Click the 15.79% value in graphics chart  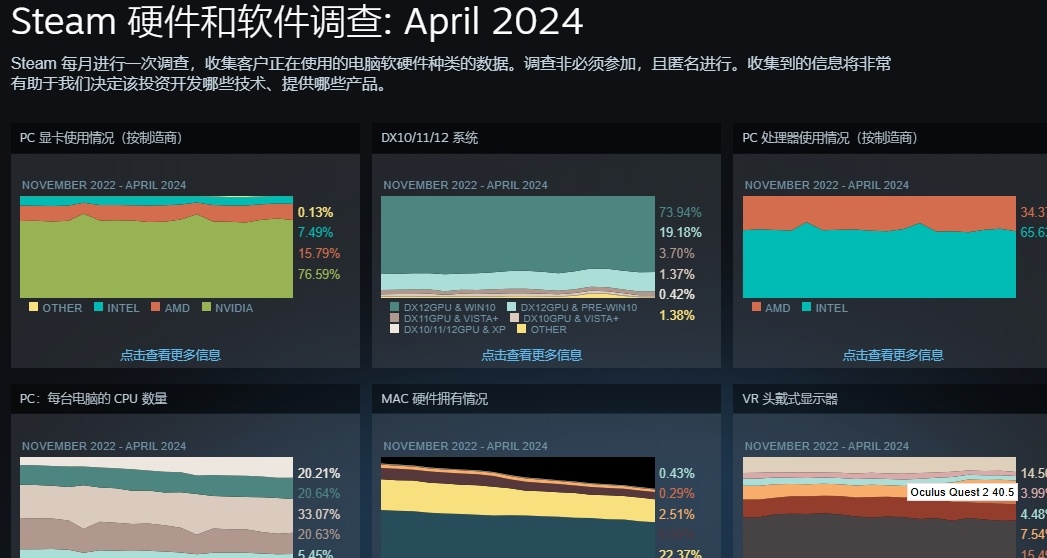[319, 254]
